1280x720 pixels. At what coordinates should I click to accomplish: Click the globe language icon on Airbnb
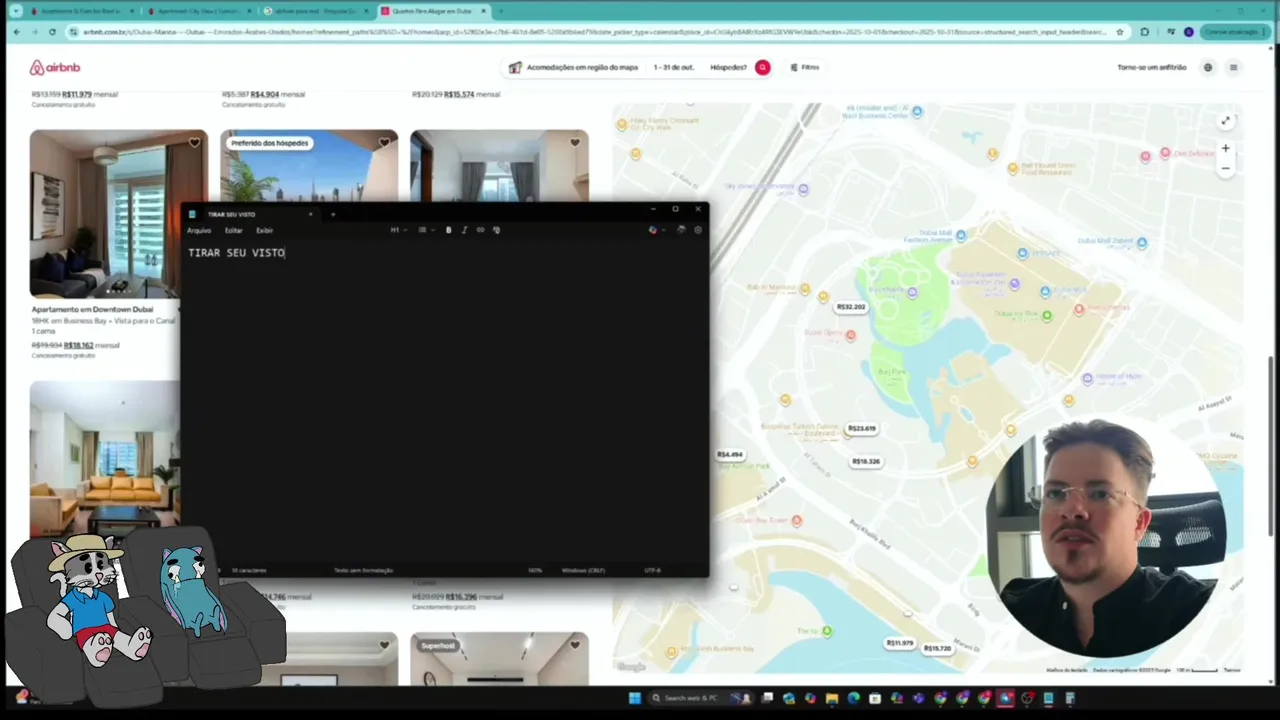tap(1208, 67)
